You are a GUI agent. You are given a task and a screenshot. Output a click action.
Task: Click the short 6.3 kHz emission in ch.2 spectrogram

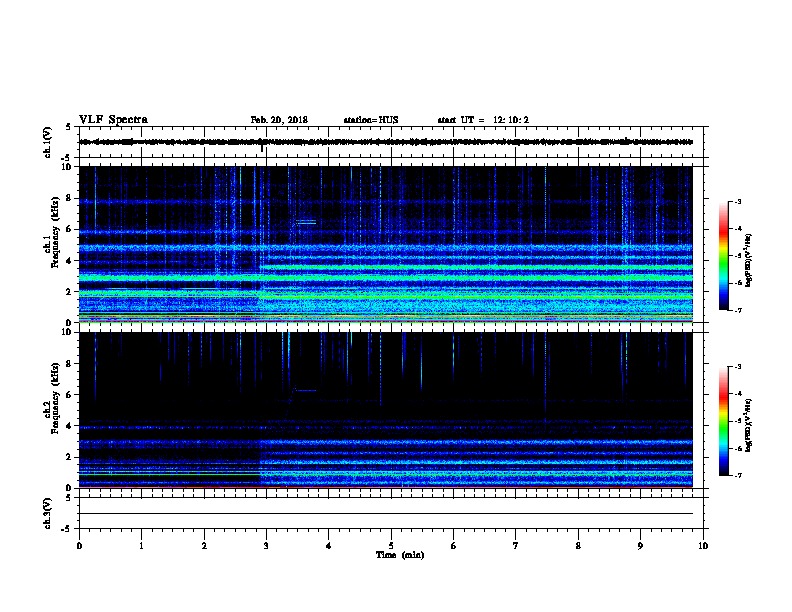pos(306,390)
